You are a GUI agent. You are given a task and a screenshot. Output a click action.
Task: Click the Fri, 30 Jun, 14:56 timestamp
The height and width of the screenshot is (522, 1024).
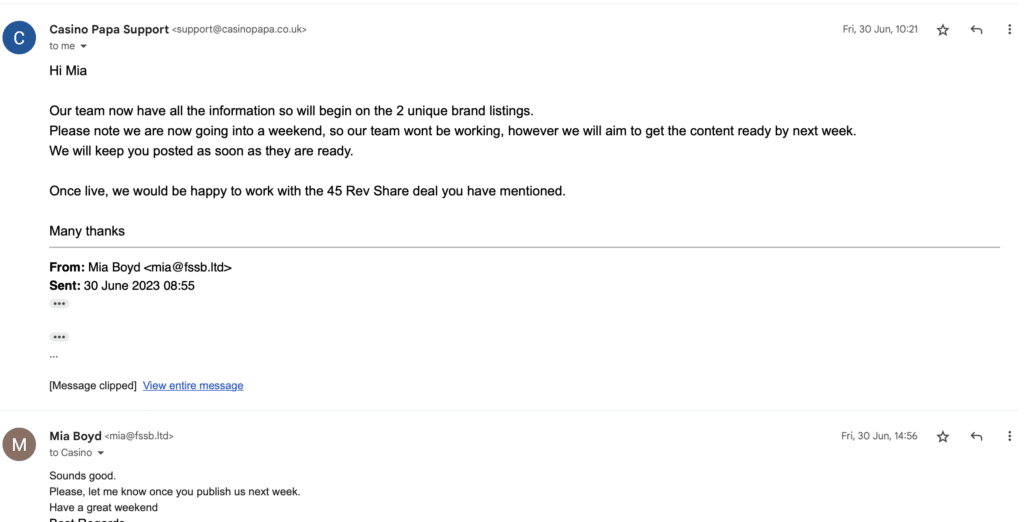pyautogui.click(x=879, y=436)
